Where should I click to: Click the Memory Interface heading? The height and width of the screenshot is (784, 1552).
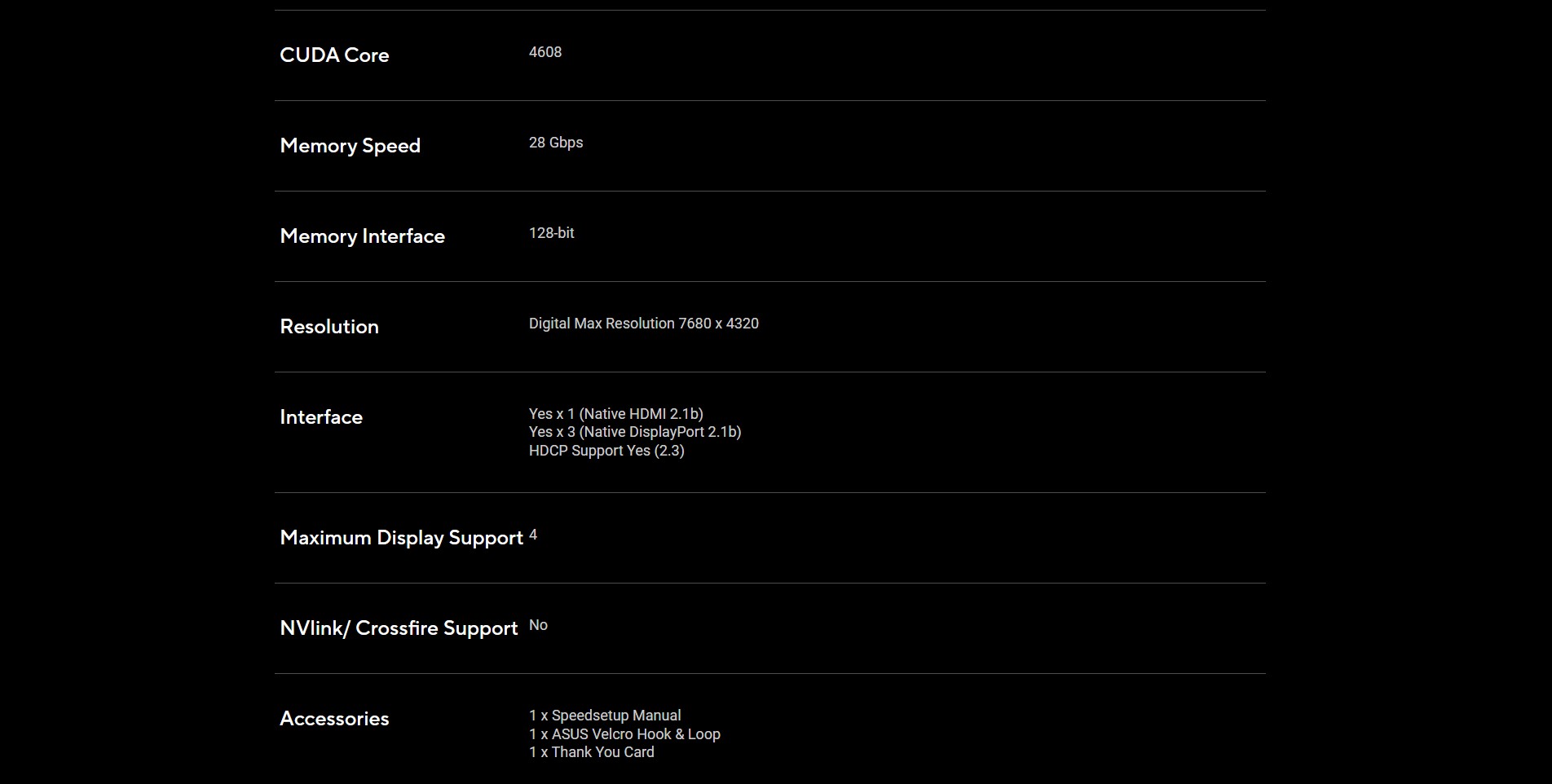coord(363,236)
